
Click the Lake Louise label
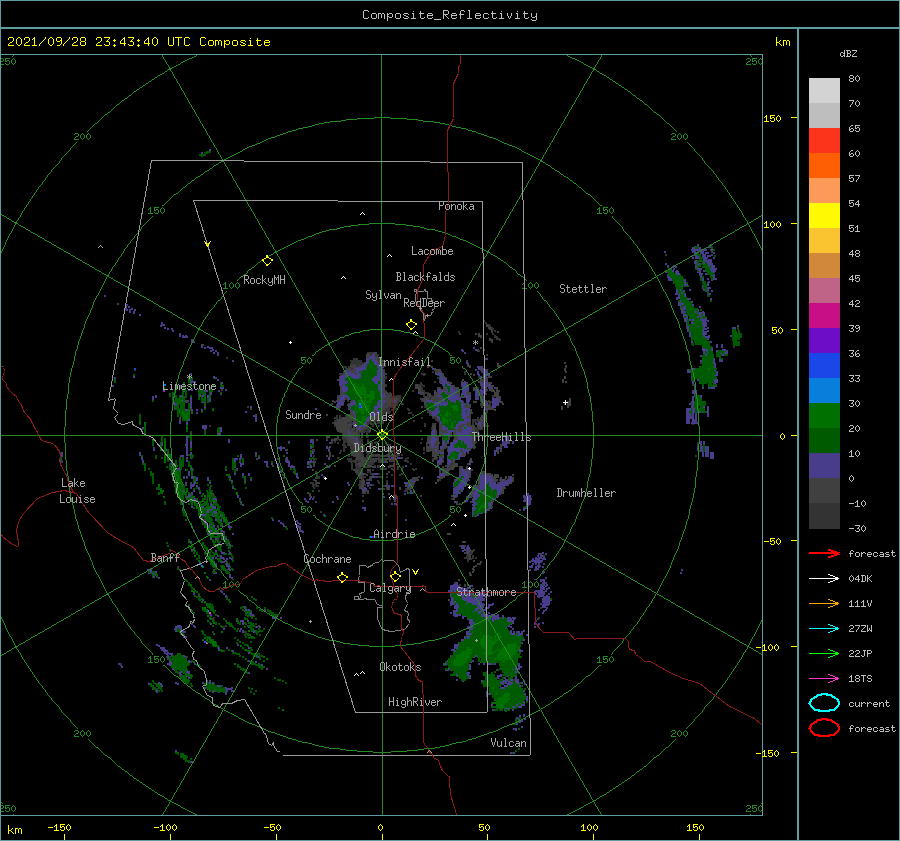77,491
